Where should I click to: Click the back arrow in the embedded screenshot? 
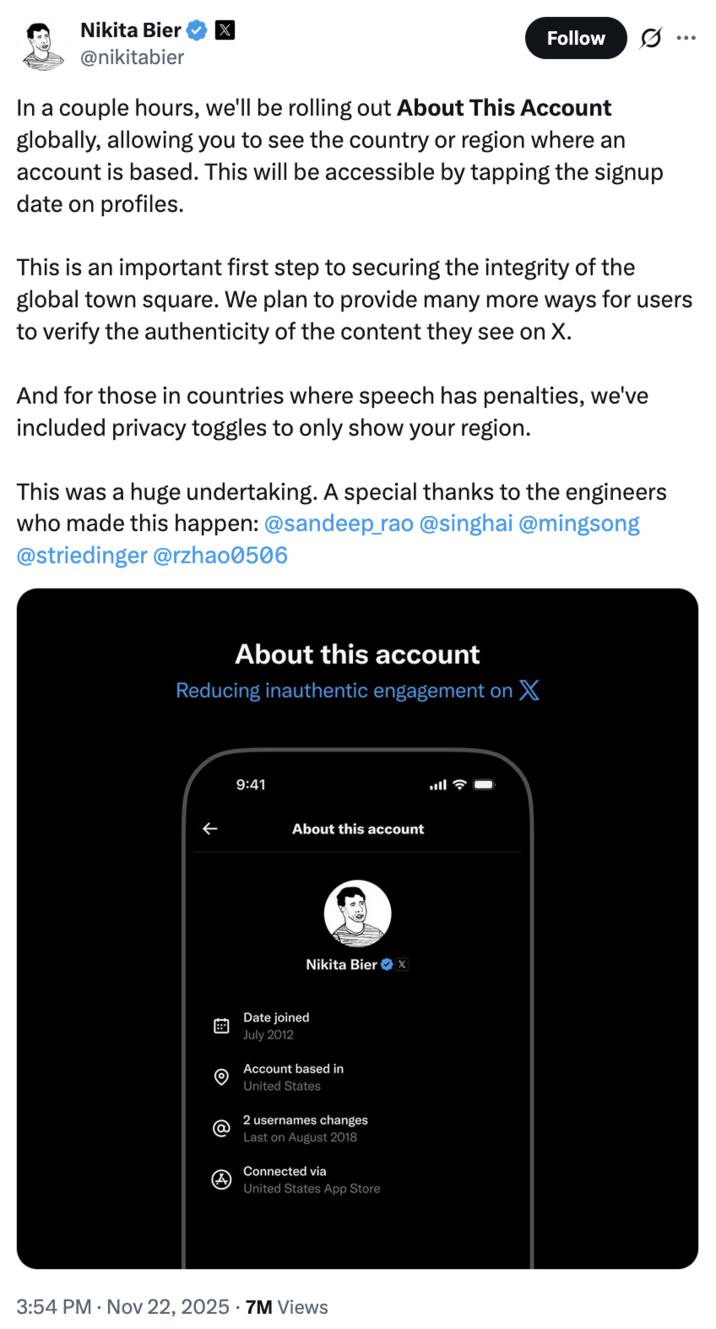pos(210,828)
